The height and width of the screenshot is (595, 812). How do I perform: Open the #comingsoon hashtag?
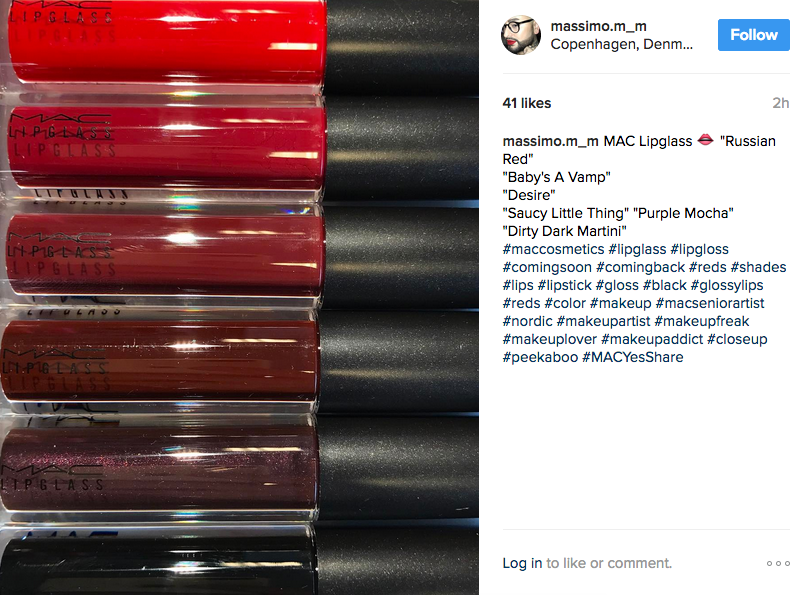547,267
